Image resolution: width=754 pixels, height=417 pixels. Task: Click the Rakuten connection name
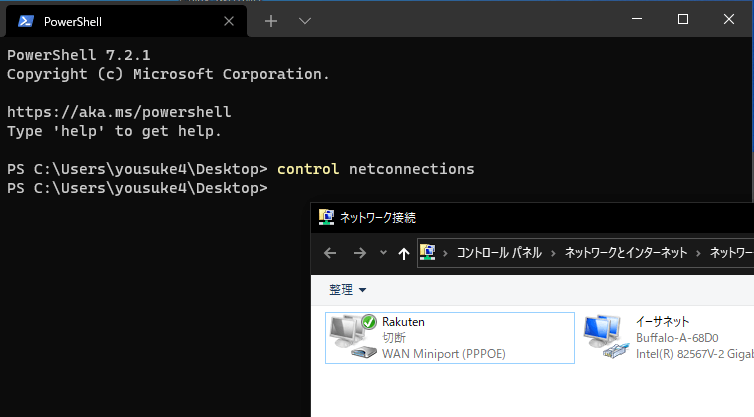(403, 322)
